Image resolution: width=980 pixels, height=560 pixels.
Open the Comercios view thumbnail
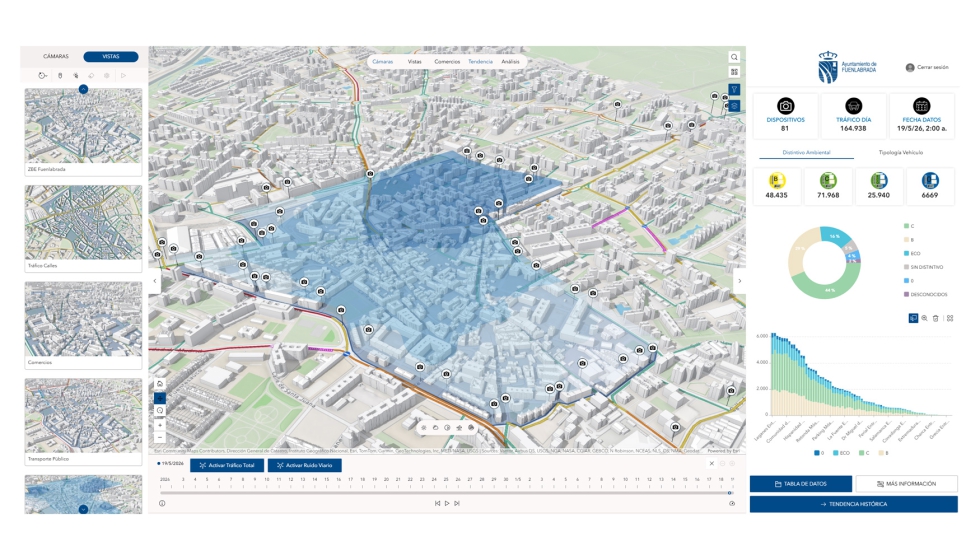(x=83, y=324)
